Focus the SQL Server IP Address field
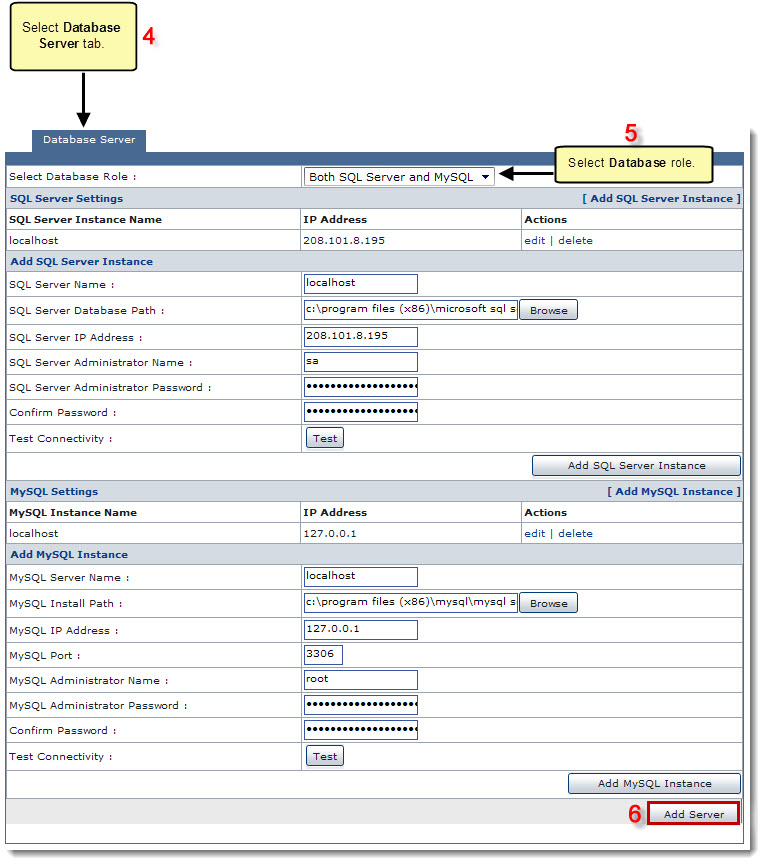Image resolution: width=765 pixels, height=865 pixels. point(361,337)
